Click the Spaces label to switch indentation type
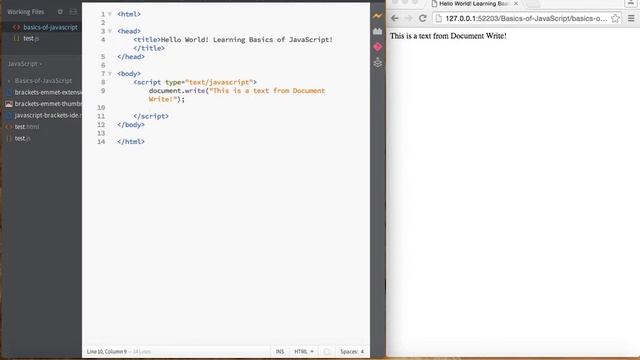Viewport: 640px width, 360px height. tap(349, 351)
